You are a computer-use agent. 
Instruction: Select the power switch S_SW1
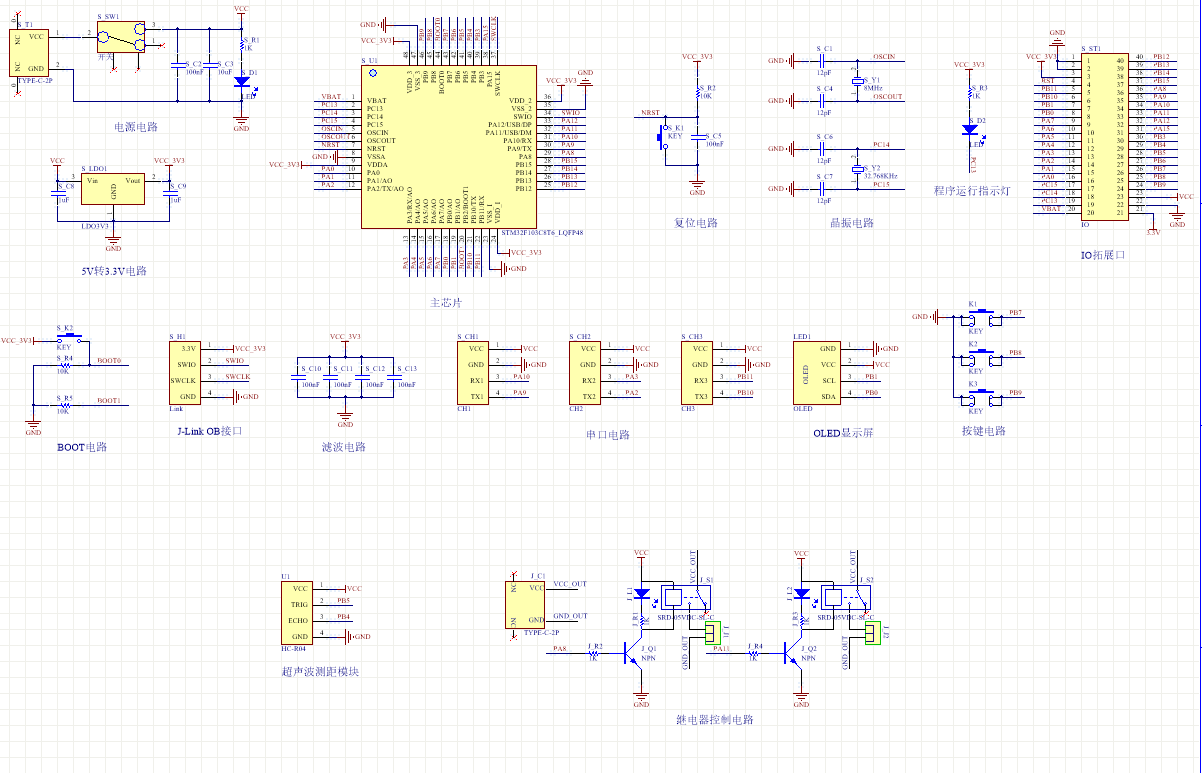point(122,36)
